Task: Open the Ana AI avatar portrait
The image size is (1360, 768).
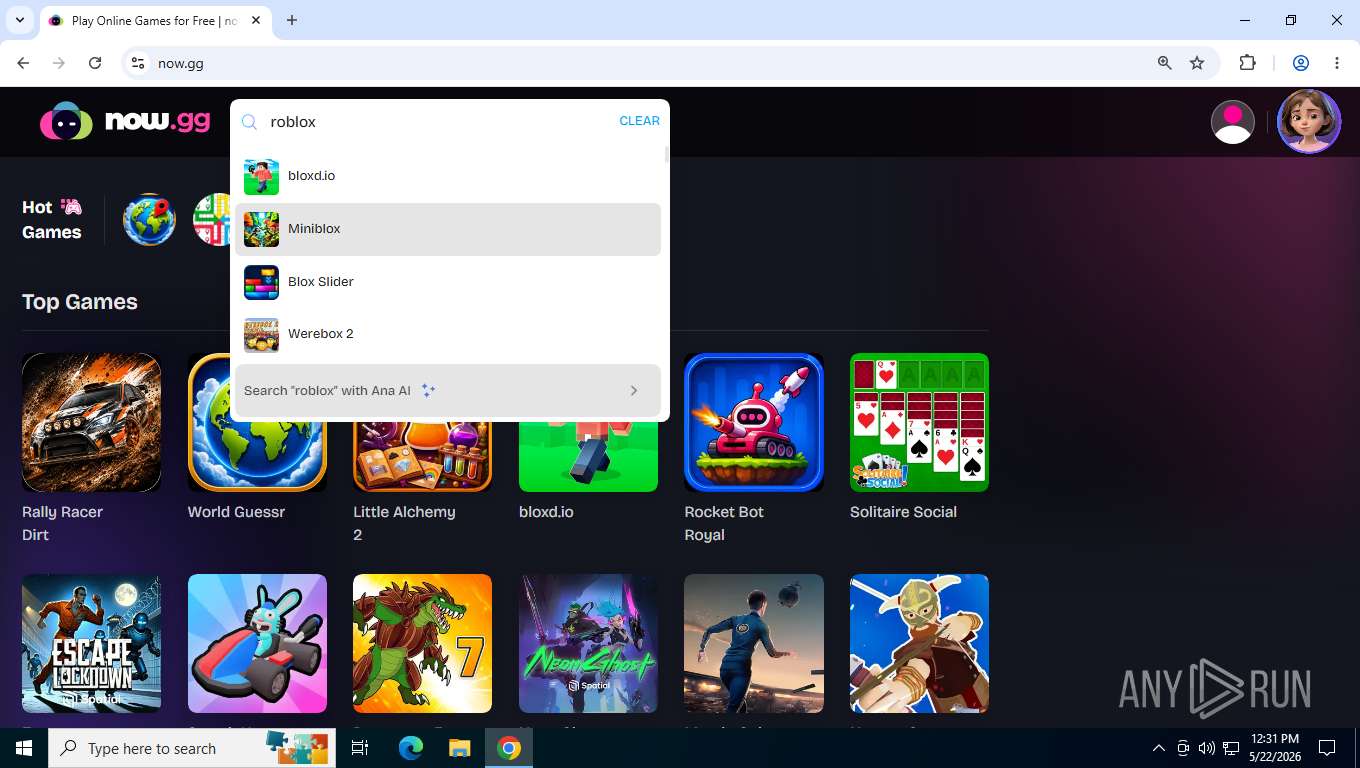Action: [1309, 122]
